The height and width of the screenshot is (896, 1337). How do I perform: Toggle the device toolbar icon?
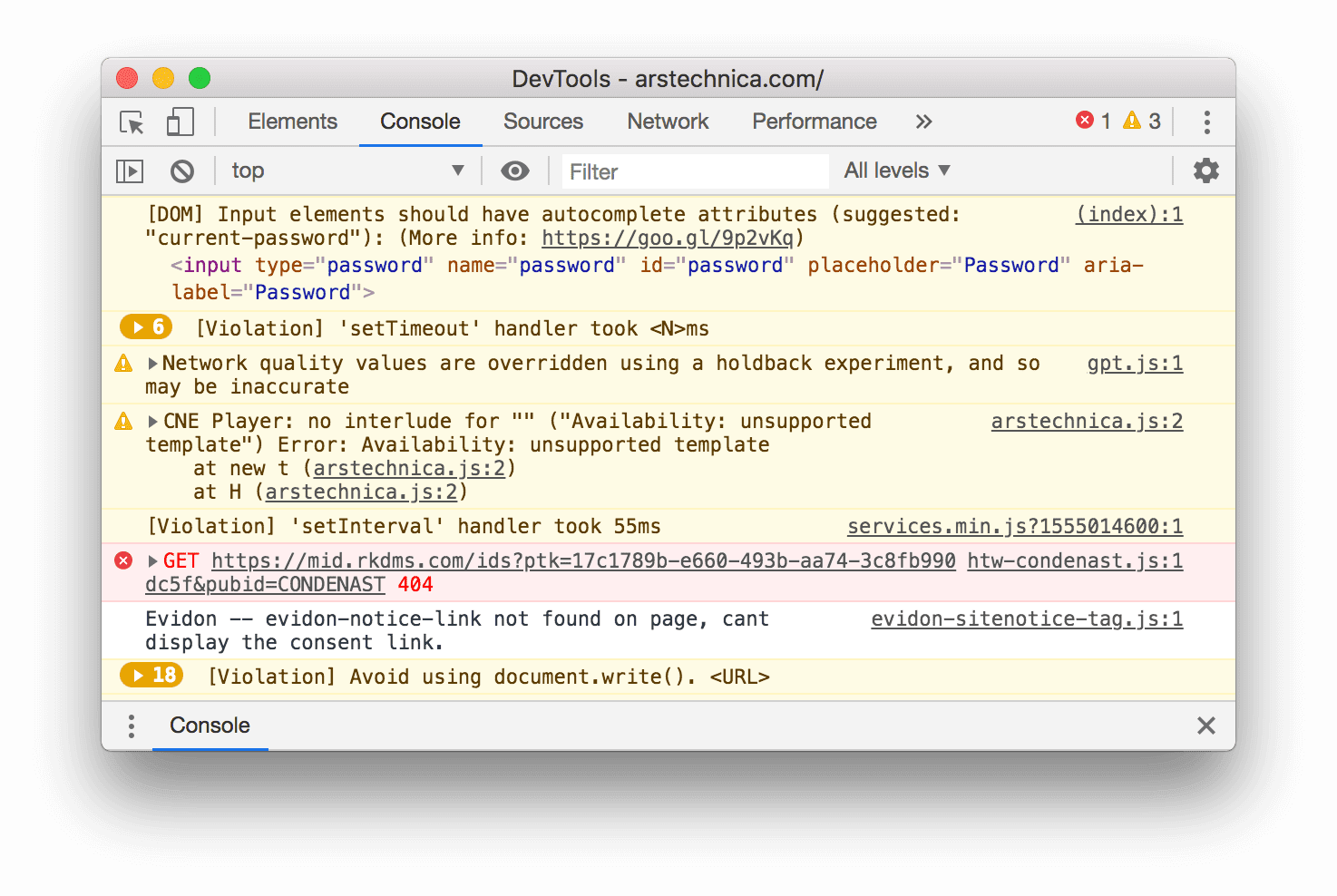pyautogui.click(x=180, y=122)
